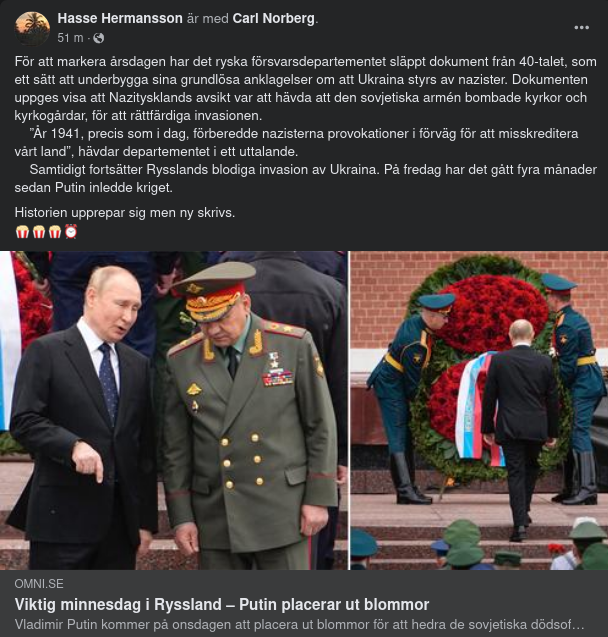Click the alarm clock emoji

(71, 232)
